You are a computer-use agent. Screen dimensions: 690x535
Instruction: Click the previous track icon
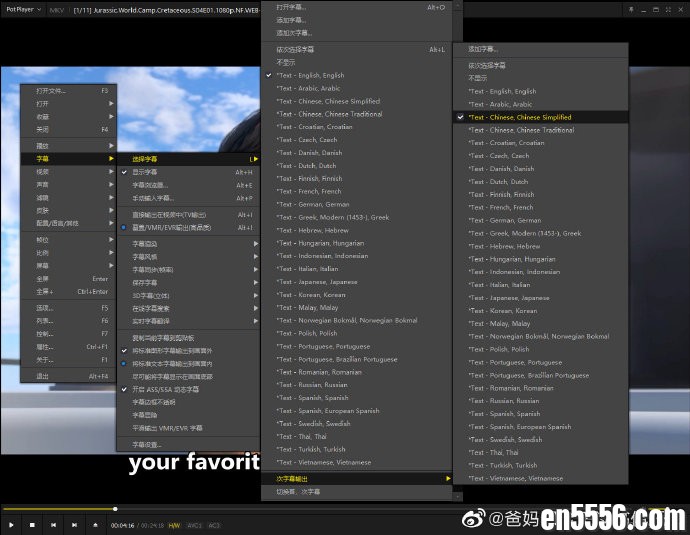[53, 524]
